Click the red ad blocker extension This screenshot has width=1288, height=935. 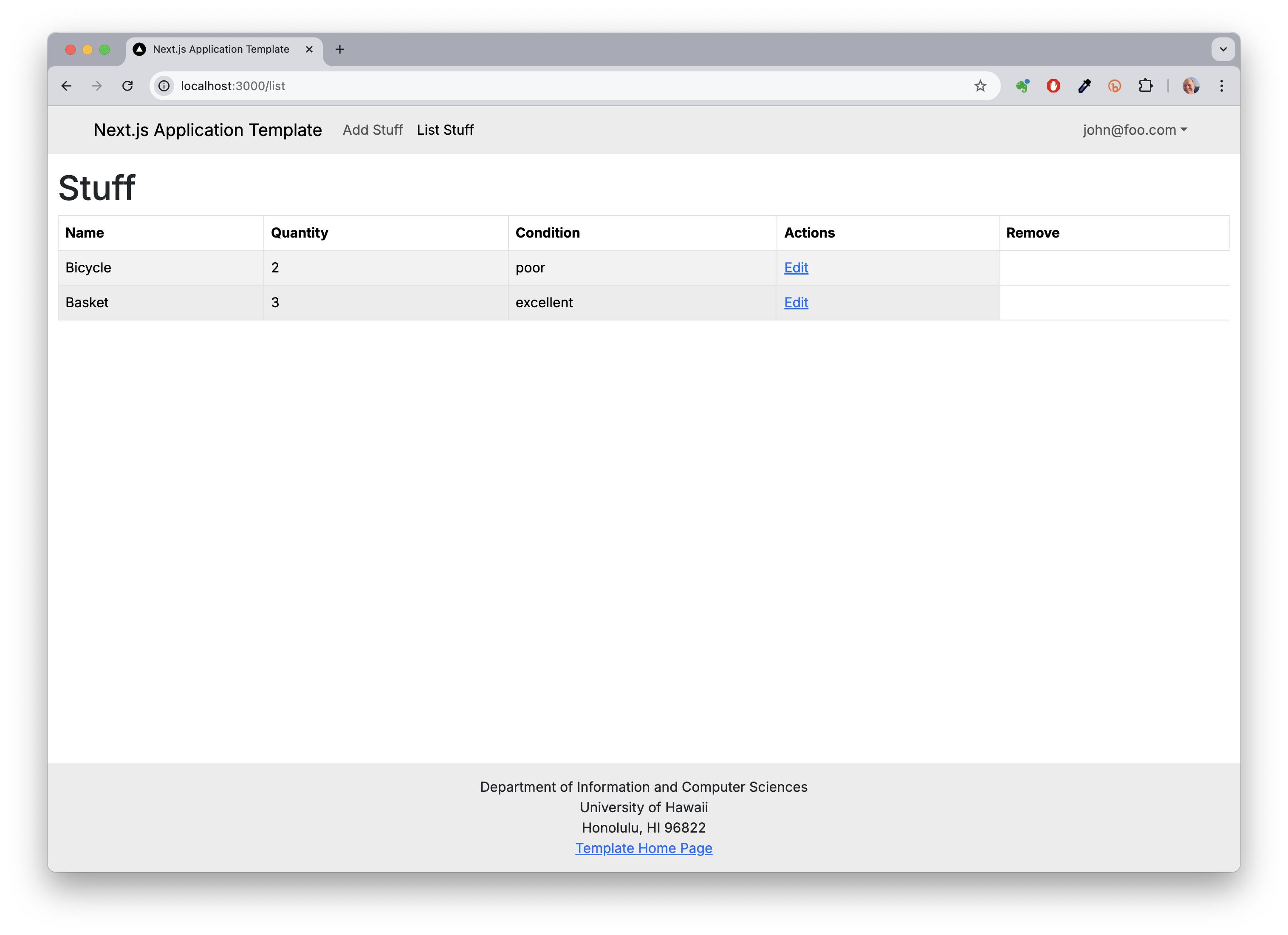[1054, 86]
